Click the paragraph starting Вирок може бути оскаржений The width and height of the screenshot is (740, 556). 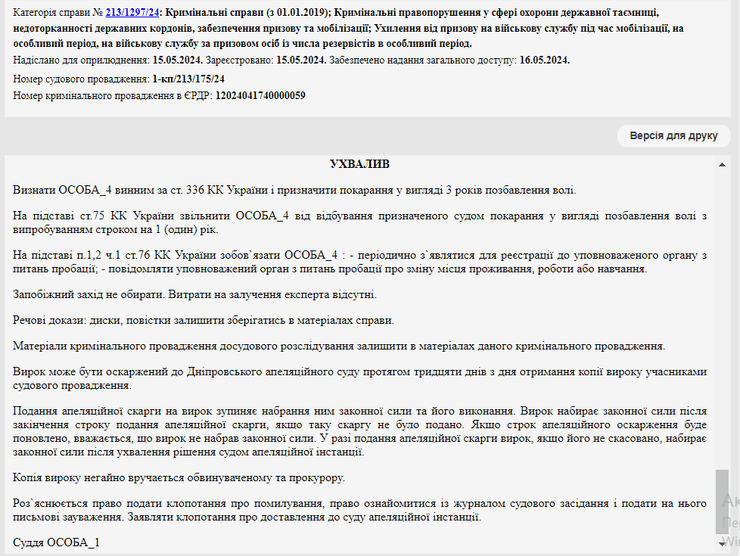360,379
